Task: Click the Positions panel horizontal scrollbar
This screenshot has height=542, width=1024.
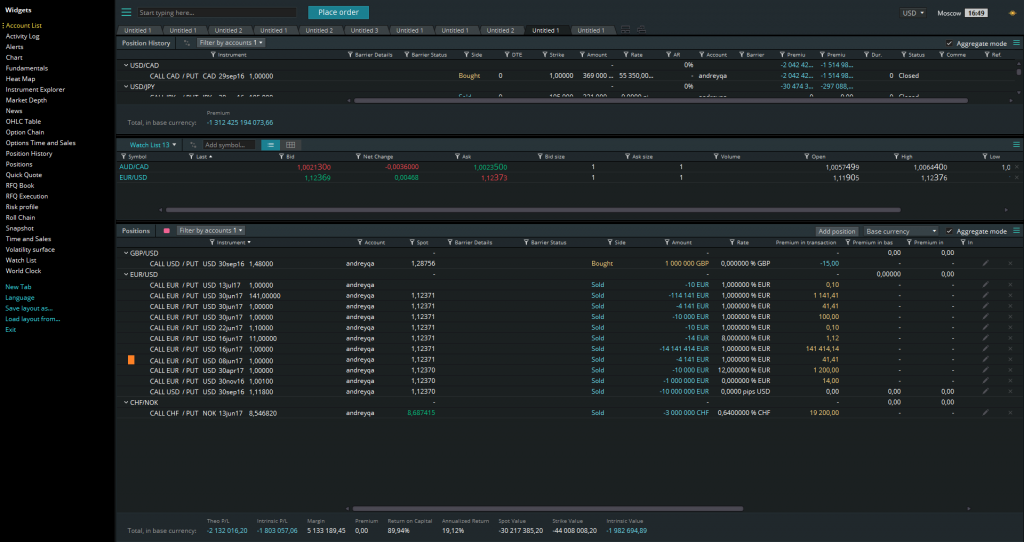Action: click(x=548, y=509)
